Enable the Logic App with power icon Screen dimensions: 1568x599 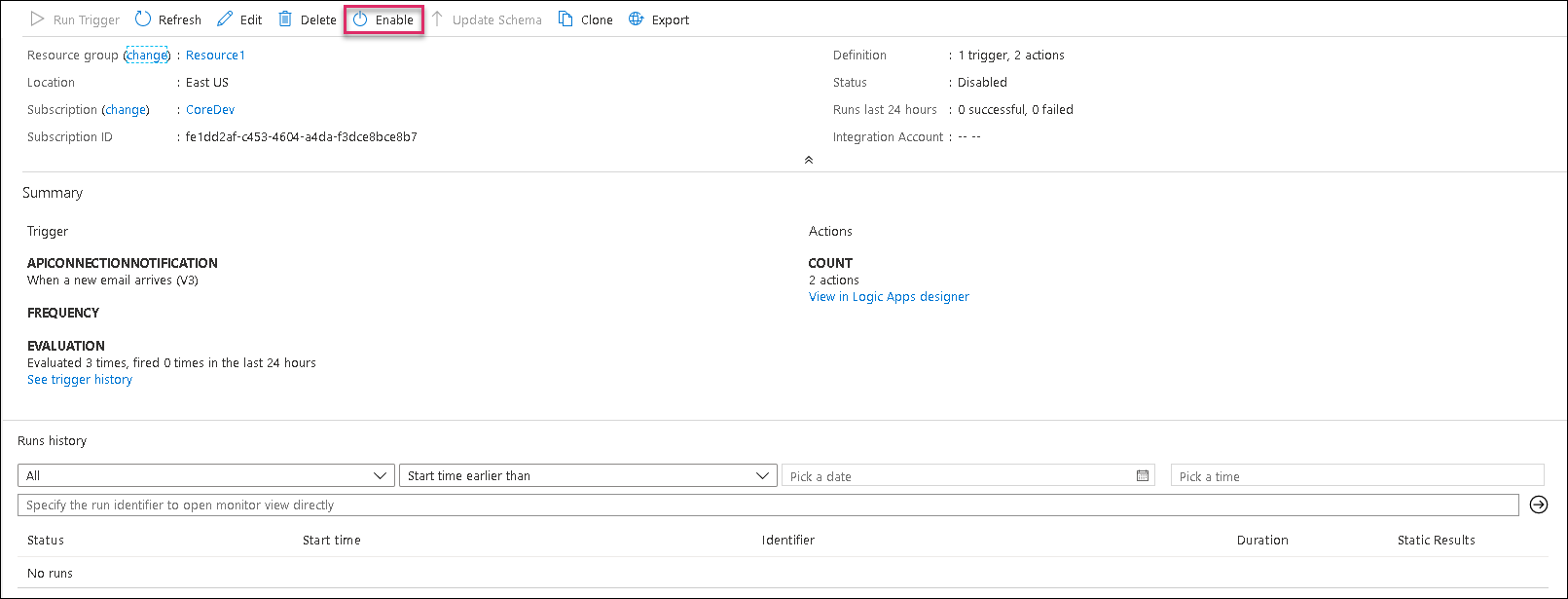click(360, 19)
